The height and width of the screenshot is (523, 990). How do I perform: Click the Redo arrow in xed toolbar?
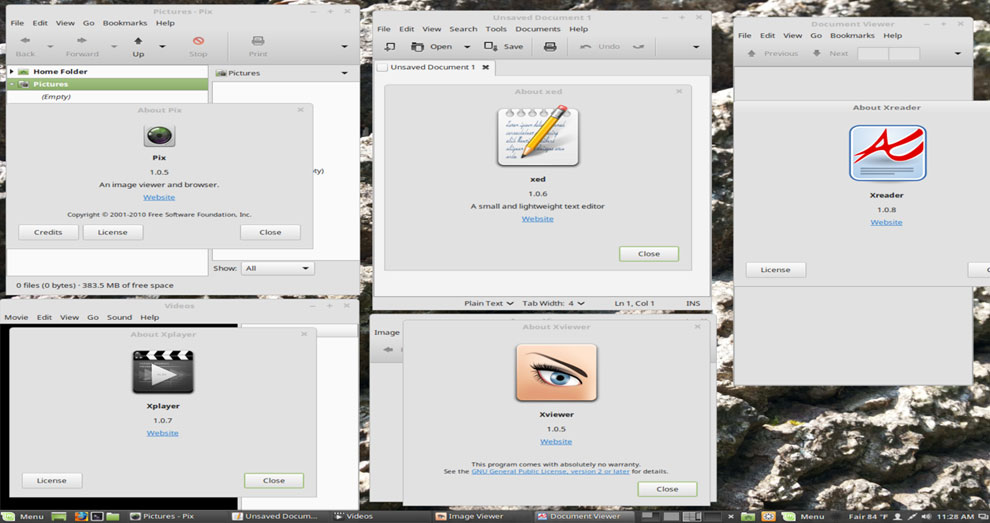638,47
